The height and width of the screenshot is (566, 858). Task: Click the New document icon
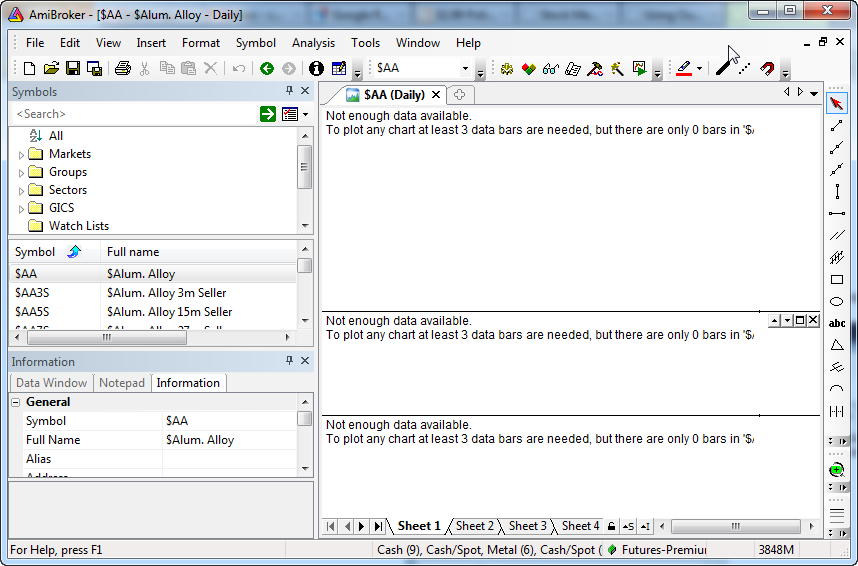30,68
